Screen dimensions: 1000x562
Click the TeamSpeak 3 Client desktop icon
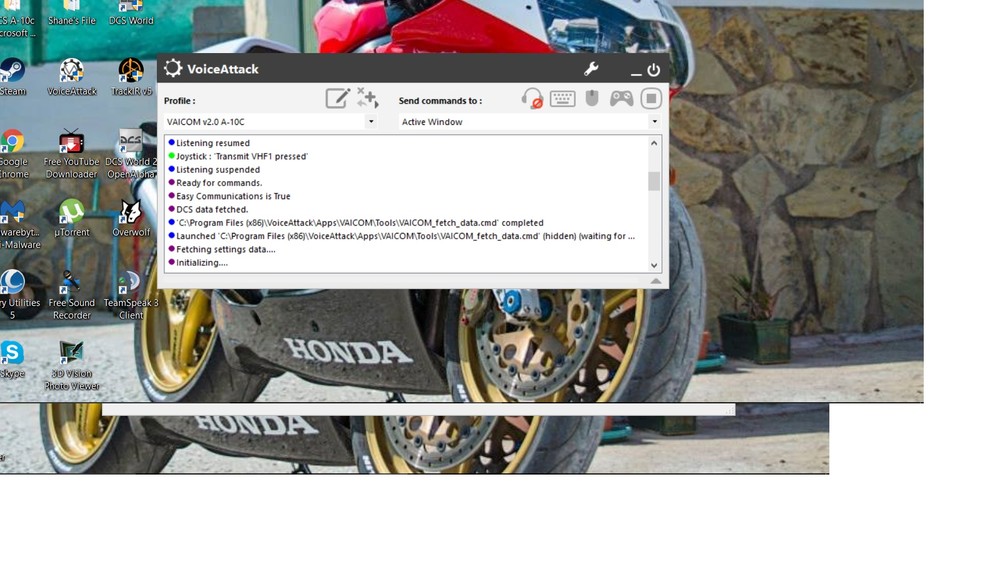tap(131, 295)
